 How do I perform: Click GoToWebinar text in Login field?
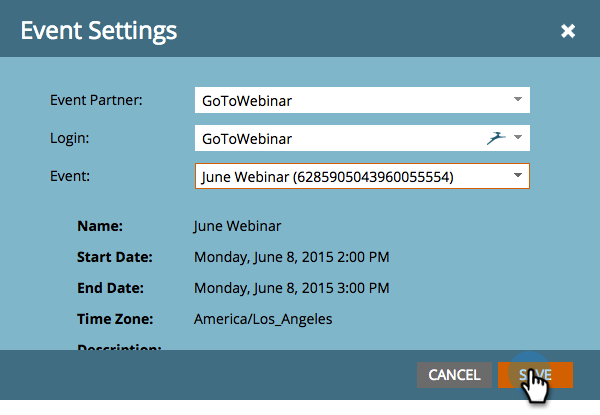pyautogui.click(x=247, y=139)
